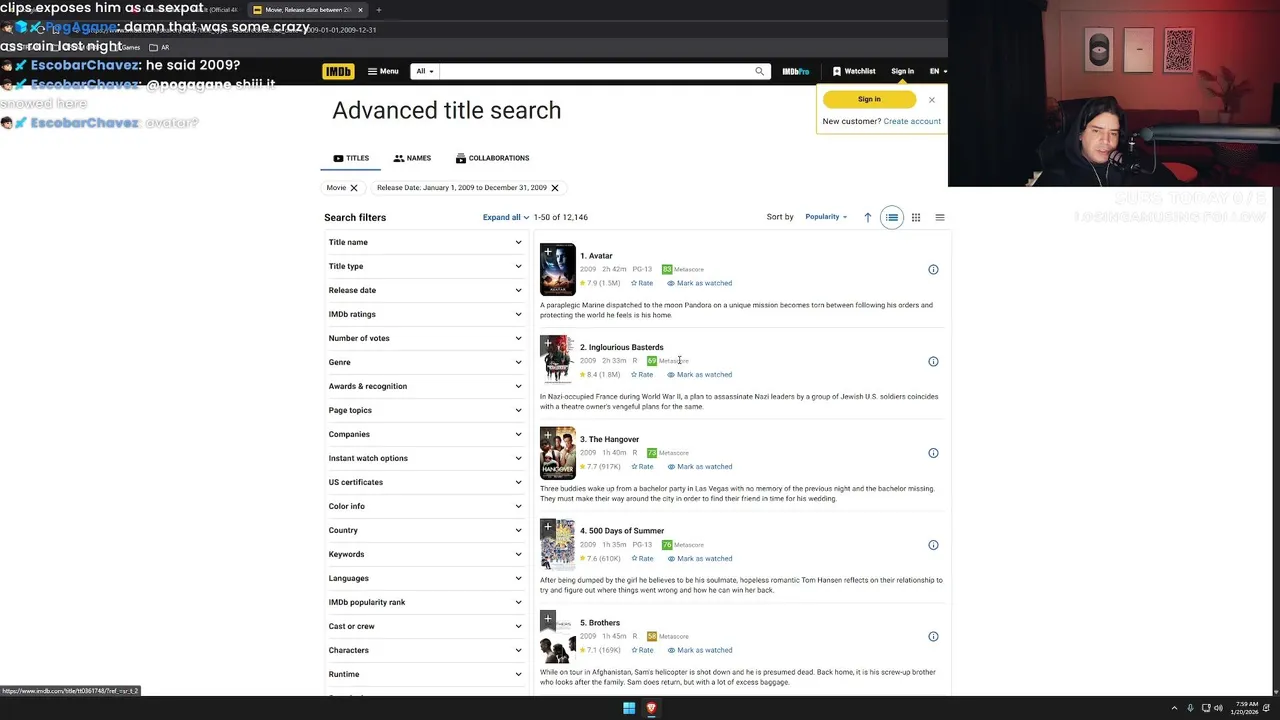1280x720 pixels.
Task: Expand the Instant watch options filter
Action: coord(425,458)
